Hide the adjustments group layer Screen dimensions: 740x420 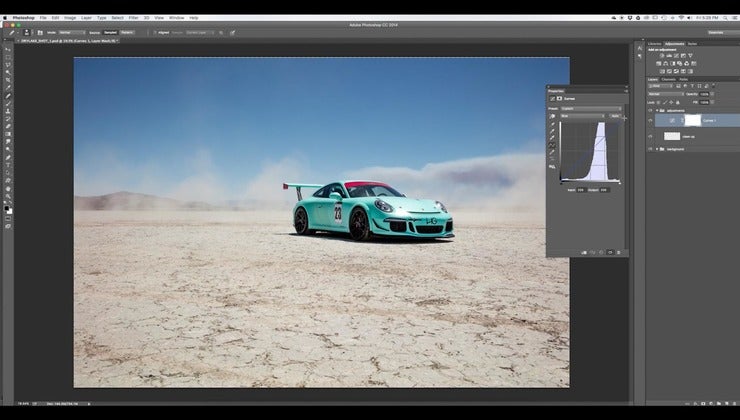pyautogui.click(x=650, y=110)
